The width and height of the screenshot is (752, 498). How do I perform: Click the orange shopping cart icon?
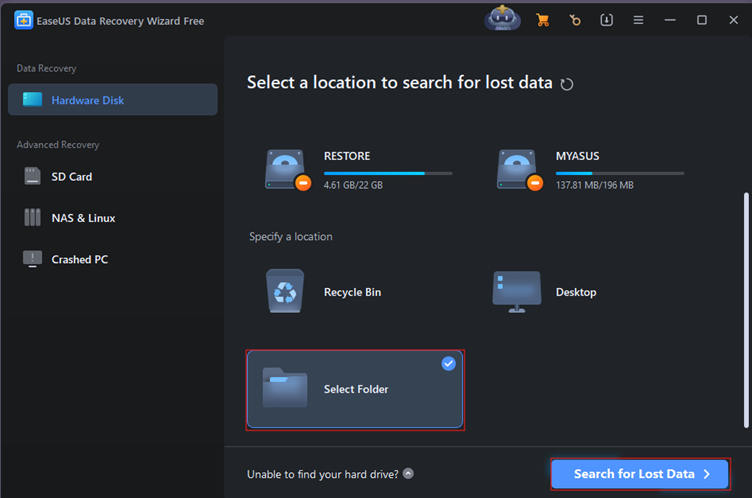(x=543, y=20)
